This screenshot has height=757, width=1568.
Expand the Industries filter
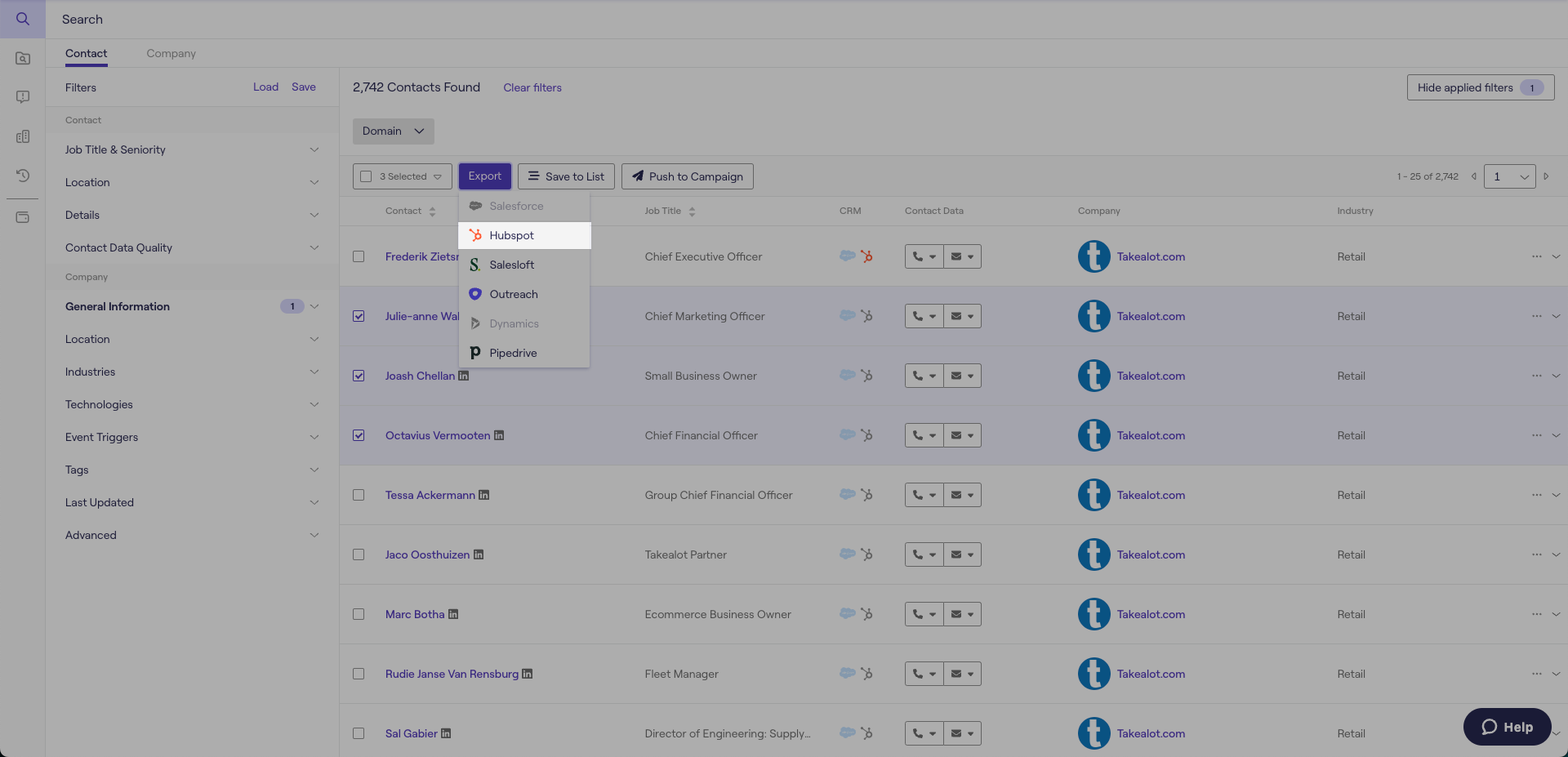click(x=192, y=372)
